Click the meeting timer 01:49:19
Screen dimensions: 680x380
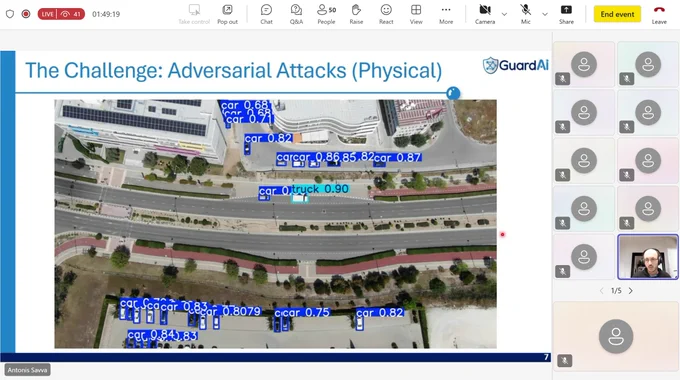[106, 14]
